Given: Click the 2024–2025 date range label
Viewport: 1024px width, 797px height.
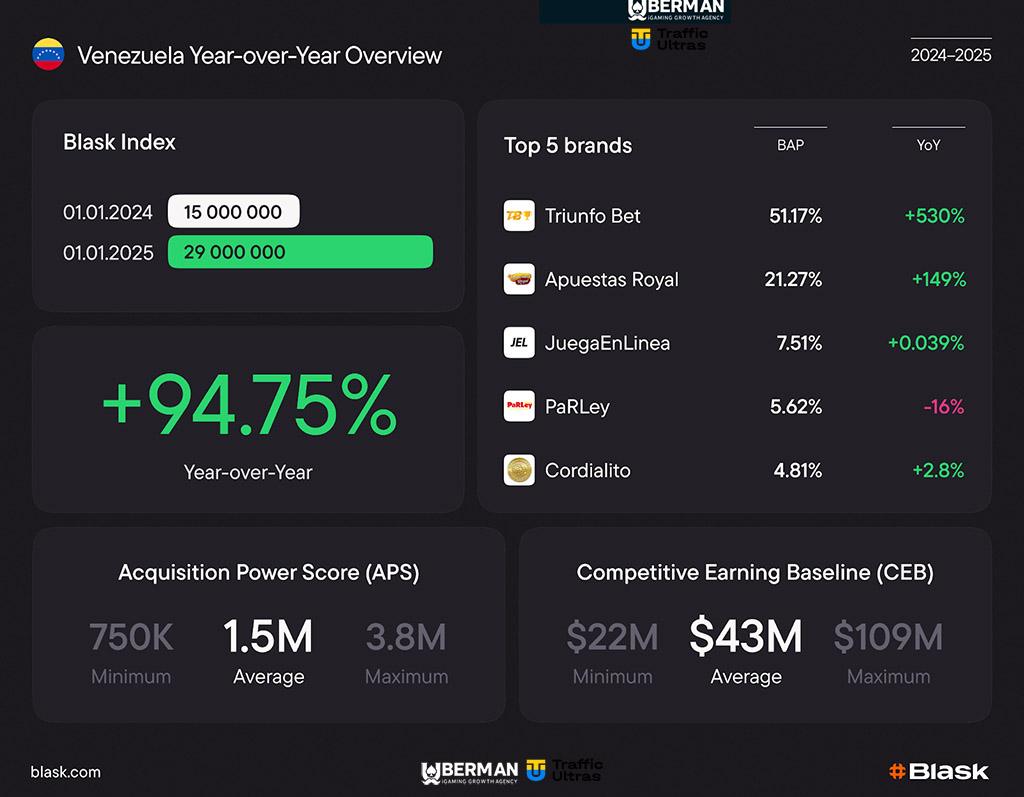Looking at the screenshot, I should pos(950,55).
